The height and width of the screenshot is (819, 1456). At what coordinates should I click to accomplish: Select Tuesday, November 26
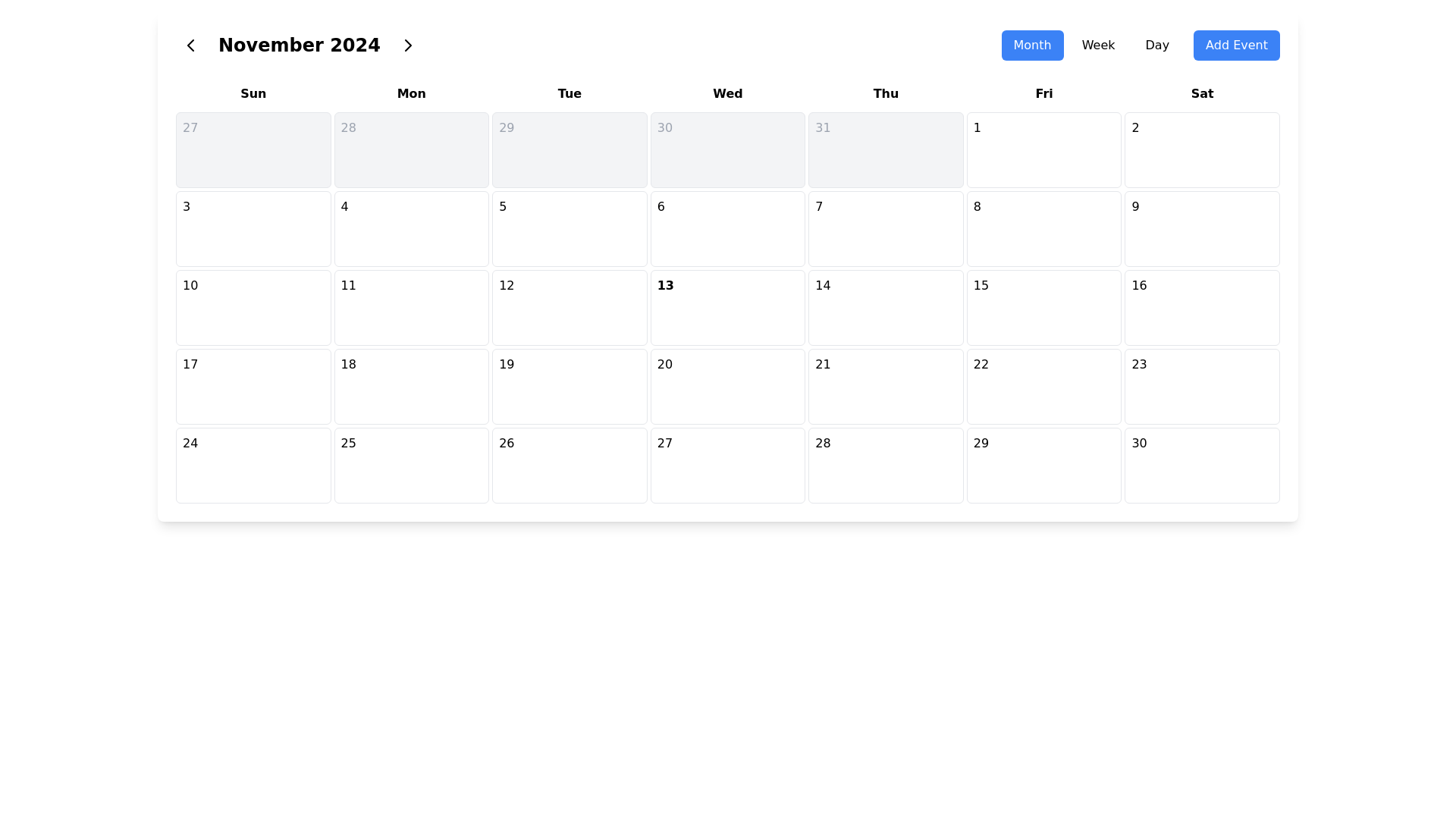pos(569,465)
